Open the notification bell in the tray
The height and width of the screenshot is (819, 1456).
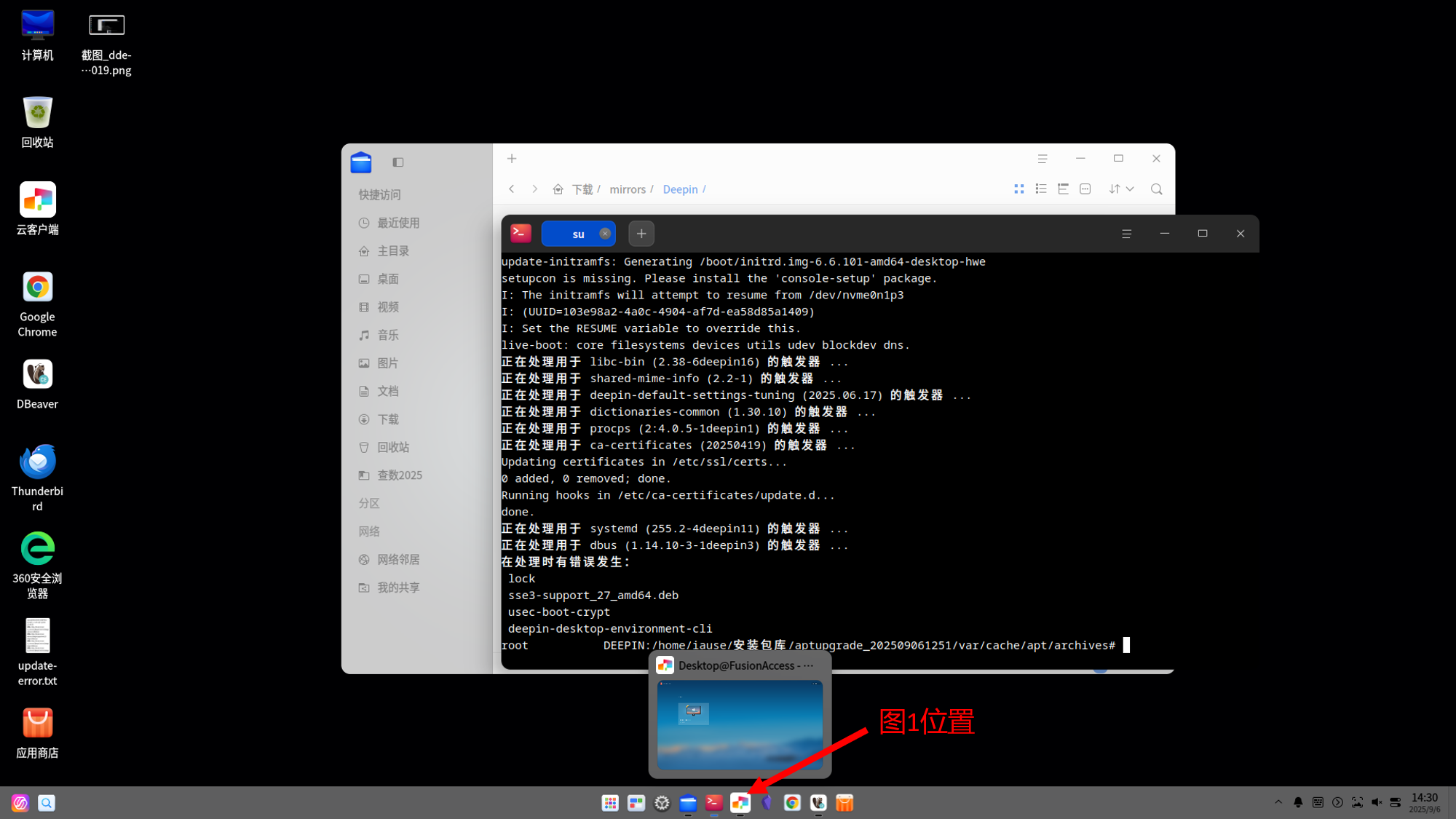click(1298, 802)
